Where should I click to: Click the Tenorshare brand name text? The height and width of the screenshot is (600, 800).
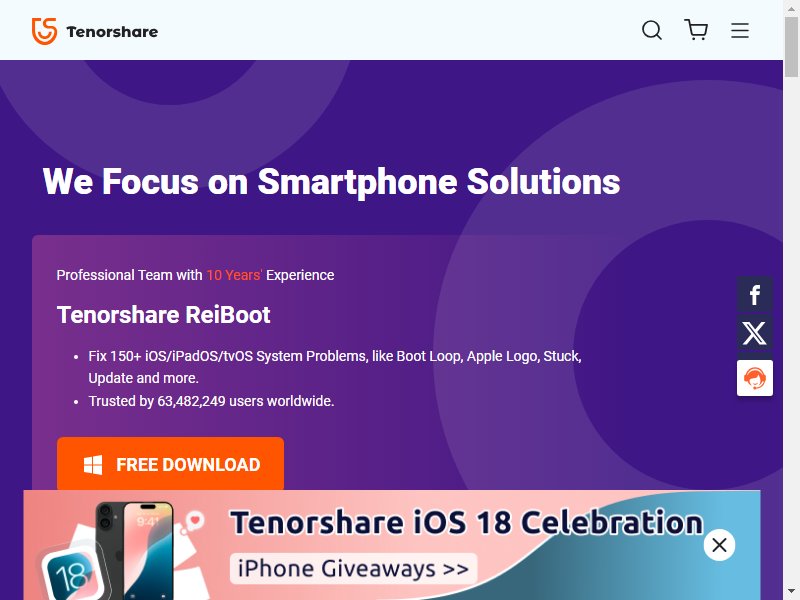112,32
